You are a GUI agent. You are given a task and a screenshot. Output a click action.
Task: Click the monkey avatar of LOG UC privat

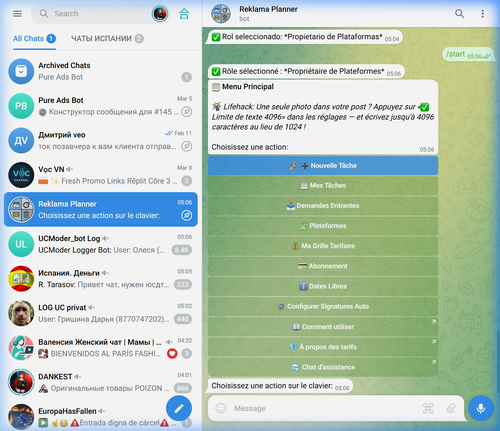tap(21, 313)
